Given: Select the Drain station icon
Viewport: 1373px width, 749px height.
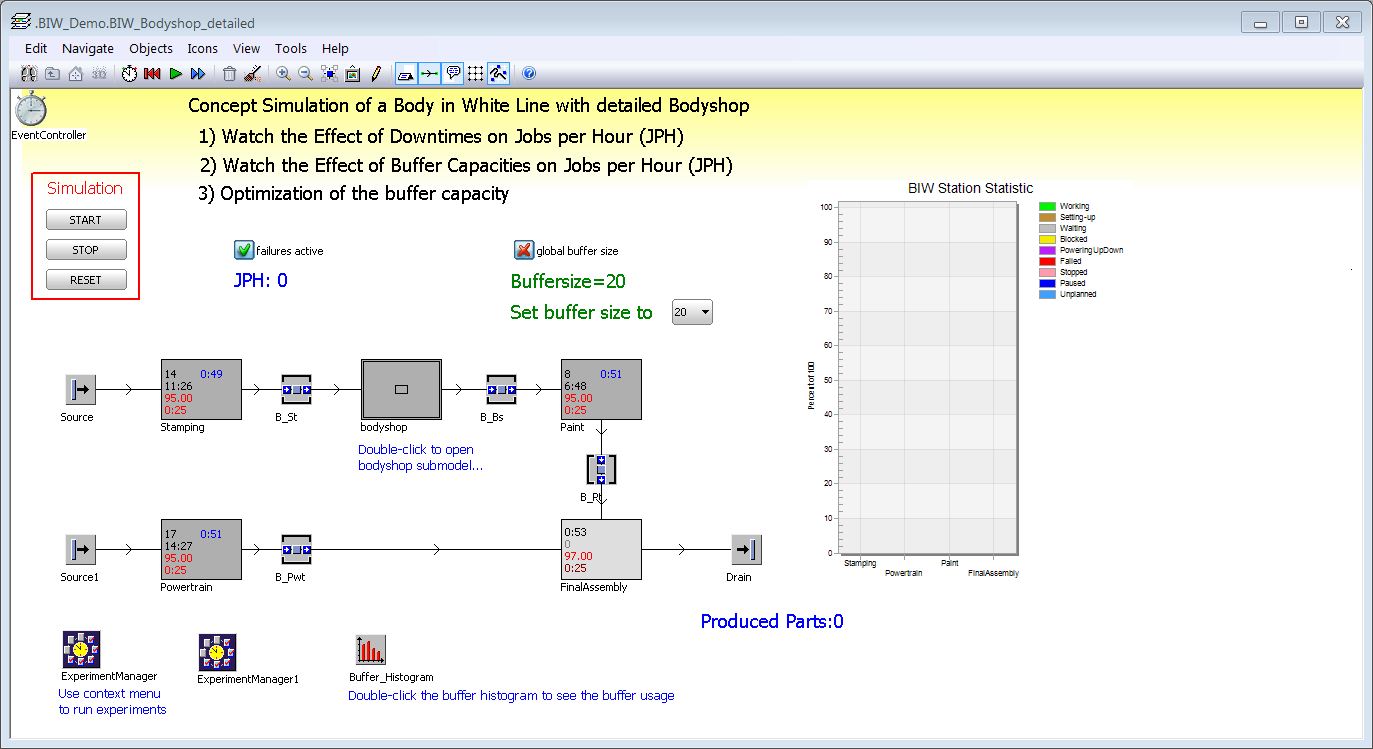Looking at the screenshot, I should point(742,548).
